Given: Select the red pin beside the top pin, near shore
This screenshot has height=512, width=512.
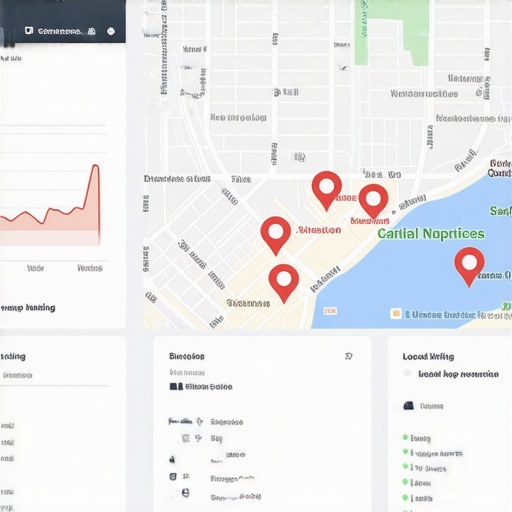Looking at the screenshot, I should click(x=373, y=203).
